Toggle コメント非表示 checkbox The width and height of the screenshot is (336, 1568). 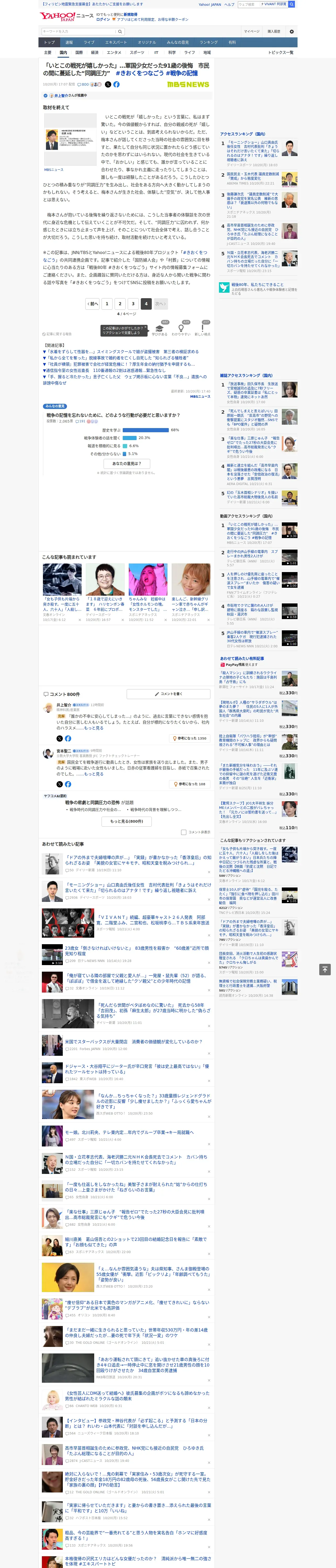point(183,832)
